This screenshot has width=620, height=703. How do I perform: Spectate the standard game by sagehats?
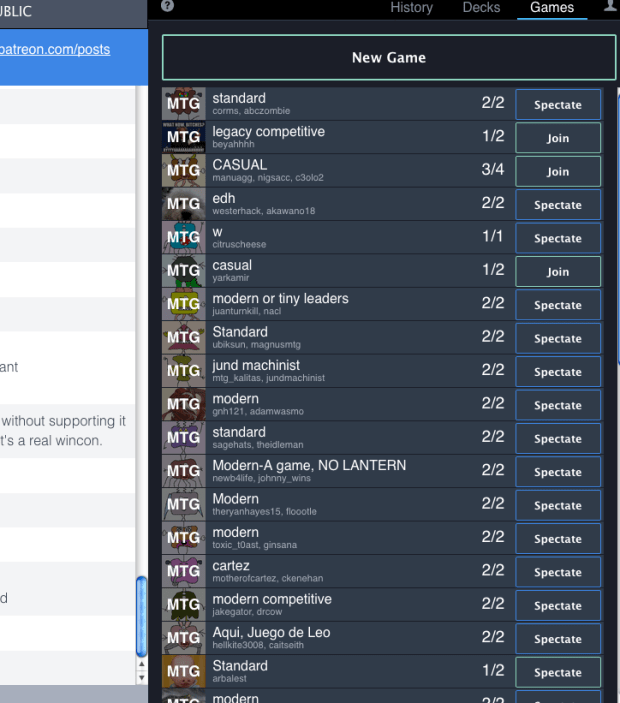(x=558, y=438)
